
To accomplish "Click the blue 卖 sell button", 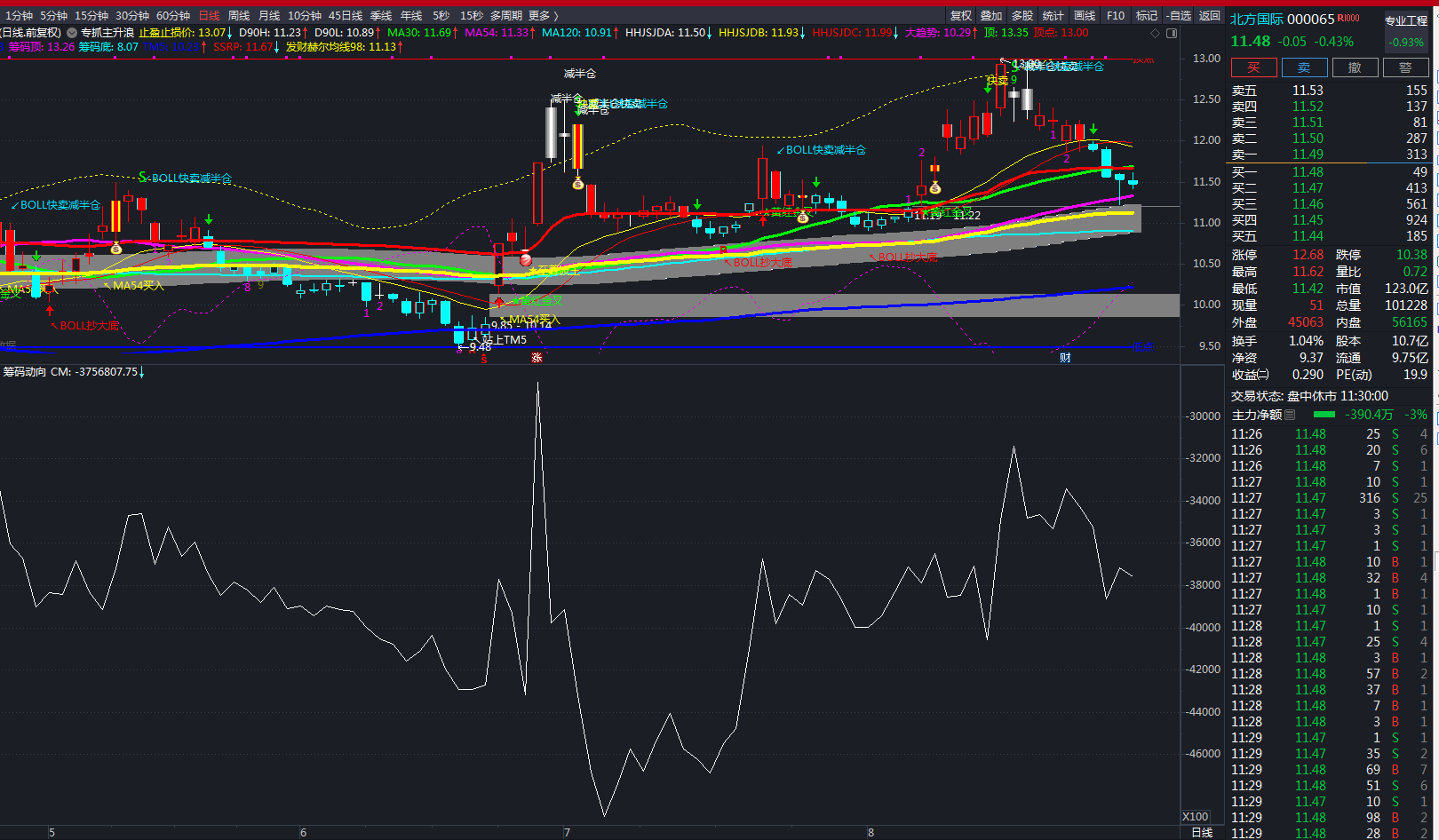I will pyautogui.click(x=1304, y=67).
